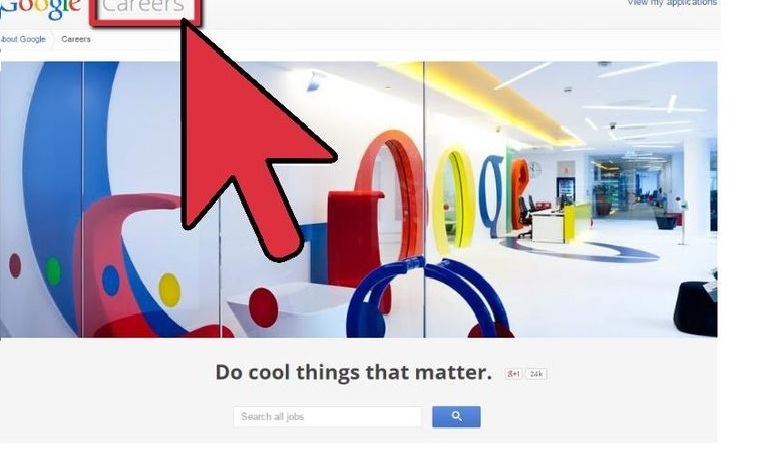Click the g+1 share button
The image size is (764, 452).
pos(513,374)
